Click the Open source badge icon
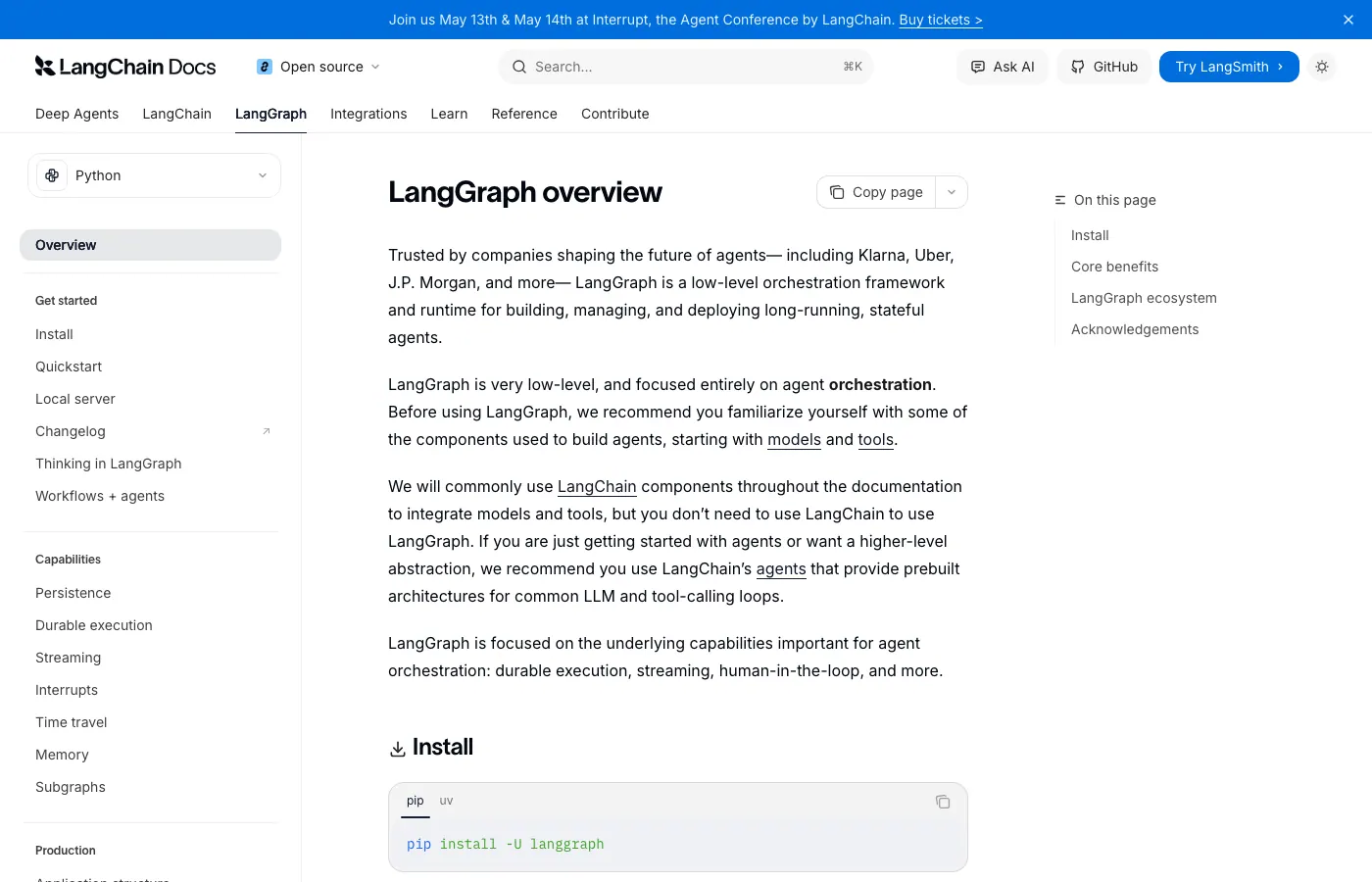 click(x=265, y=67)
